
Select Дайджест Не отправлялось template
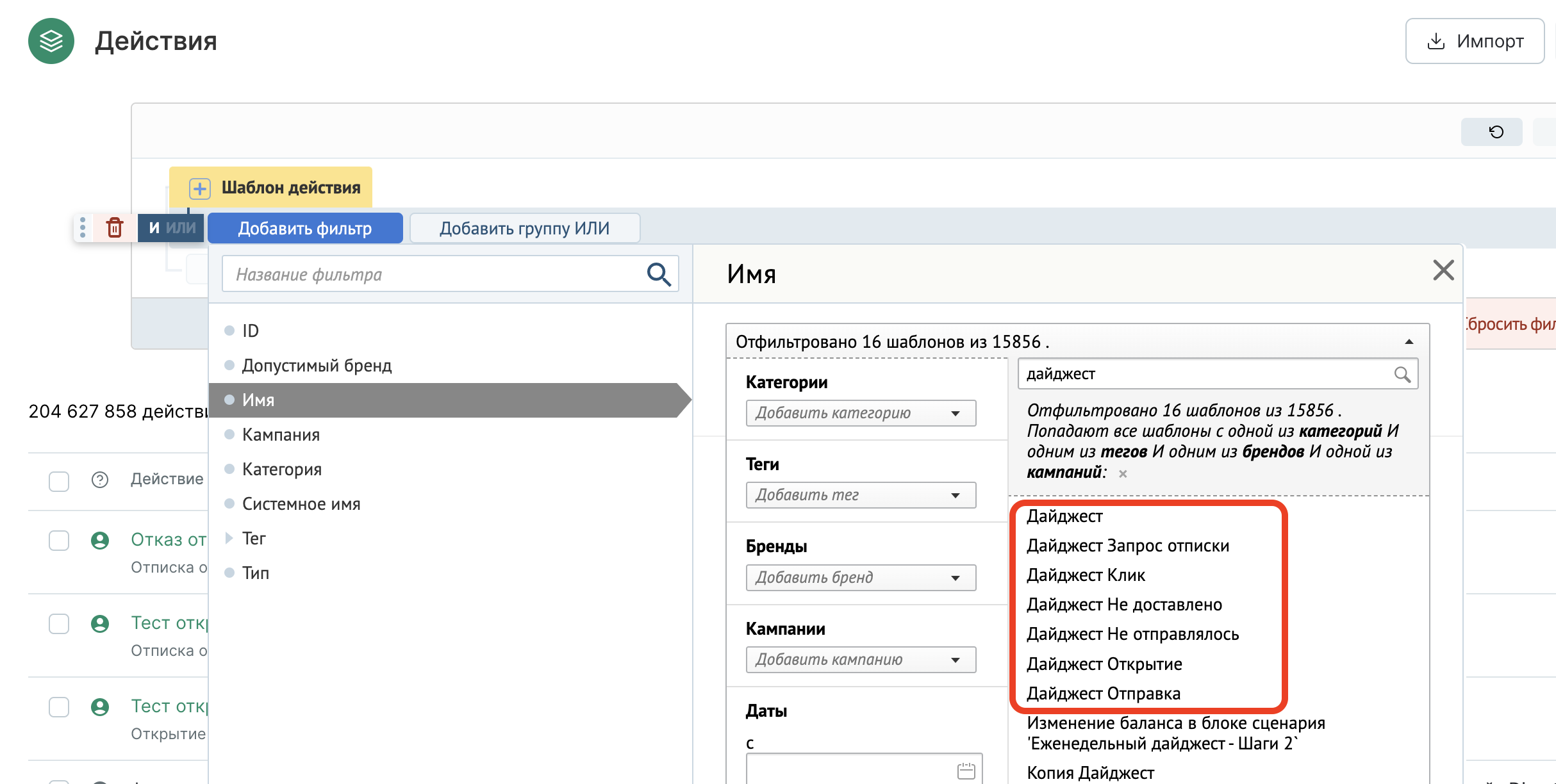click(x=1132, y=634)
